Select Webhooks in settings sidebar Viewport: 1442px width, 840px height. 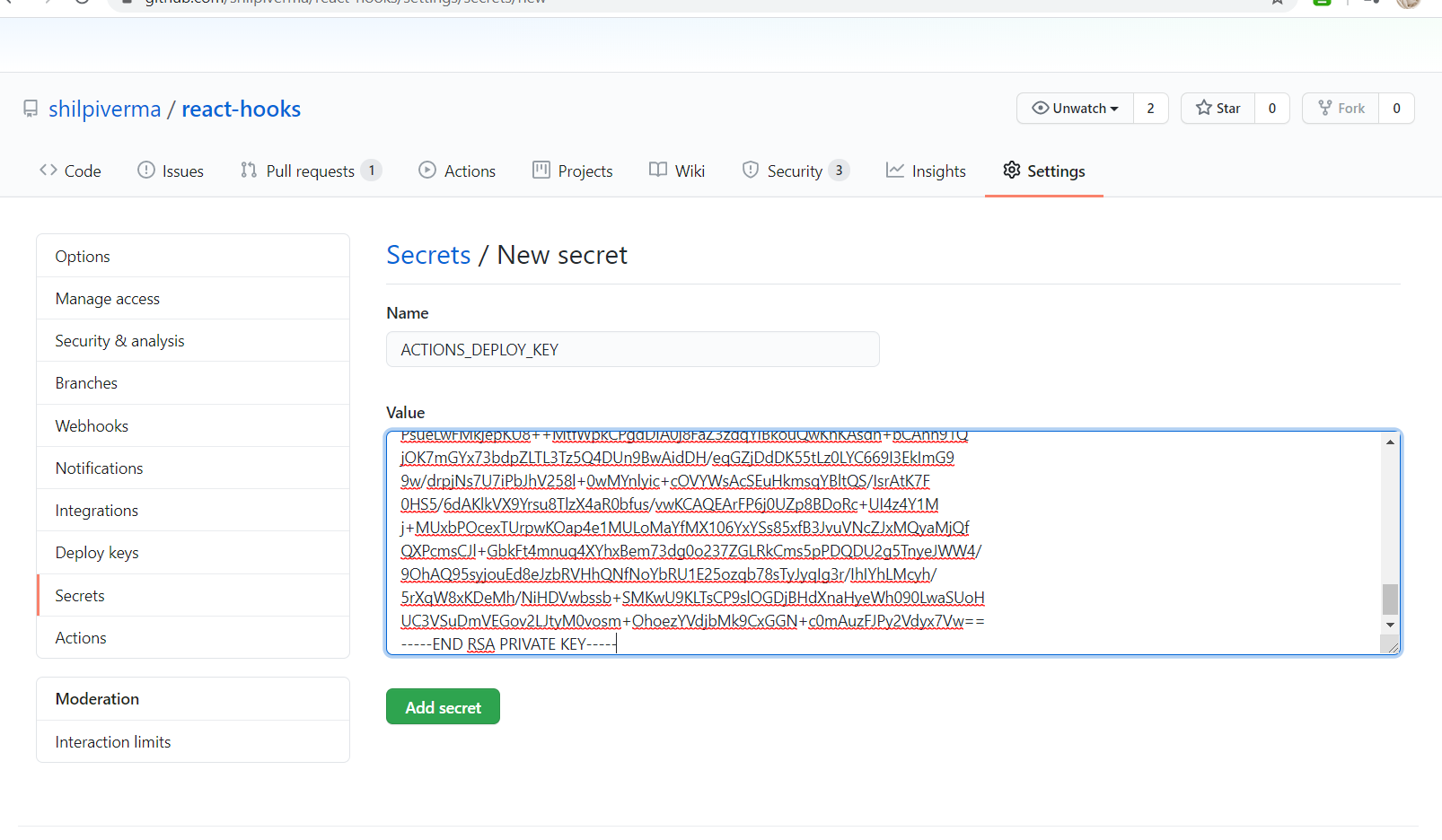(193, 426)
